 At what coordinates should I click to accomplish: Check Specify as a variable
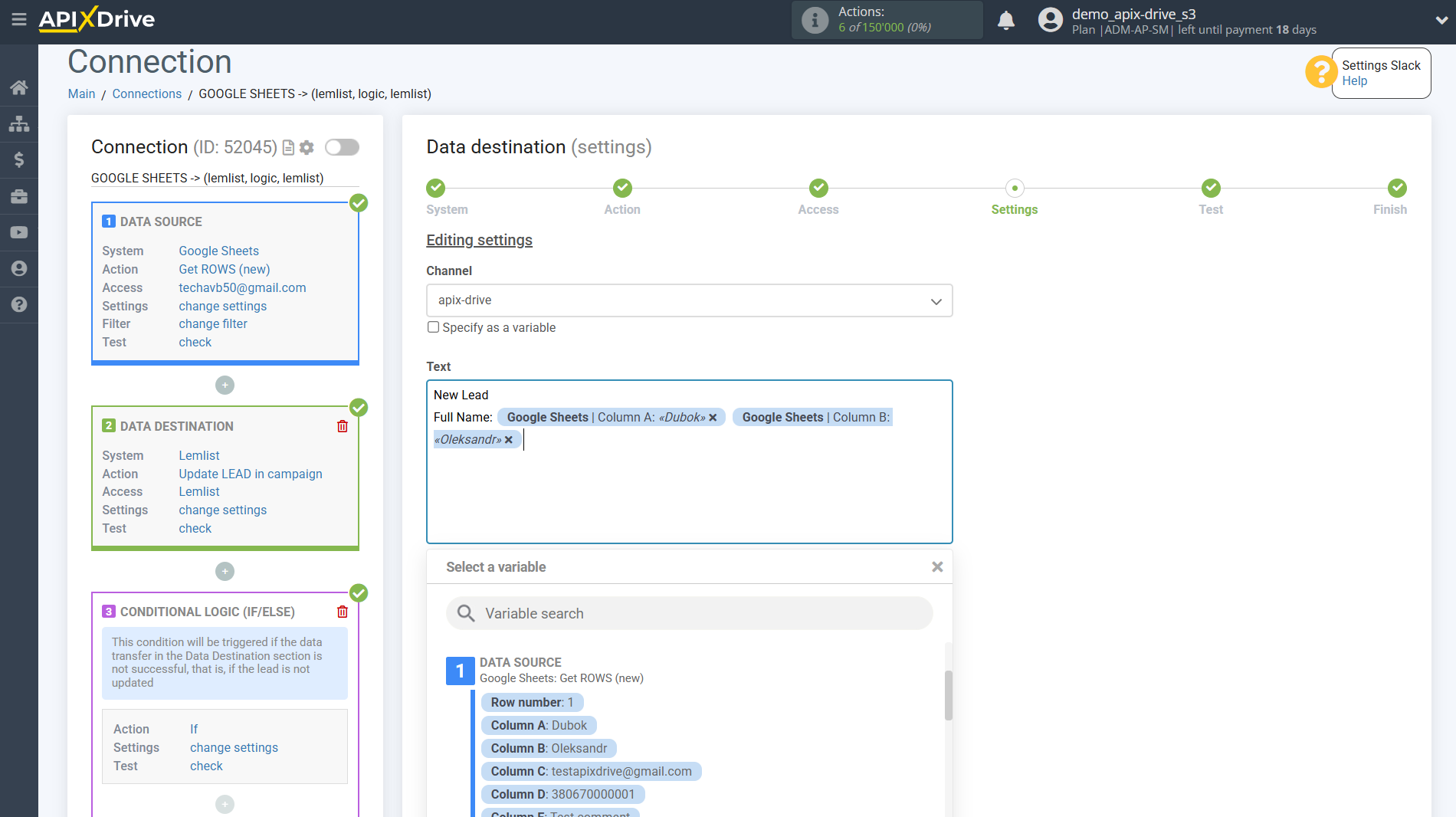click(x=433, y=327)
